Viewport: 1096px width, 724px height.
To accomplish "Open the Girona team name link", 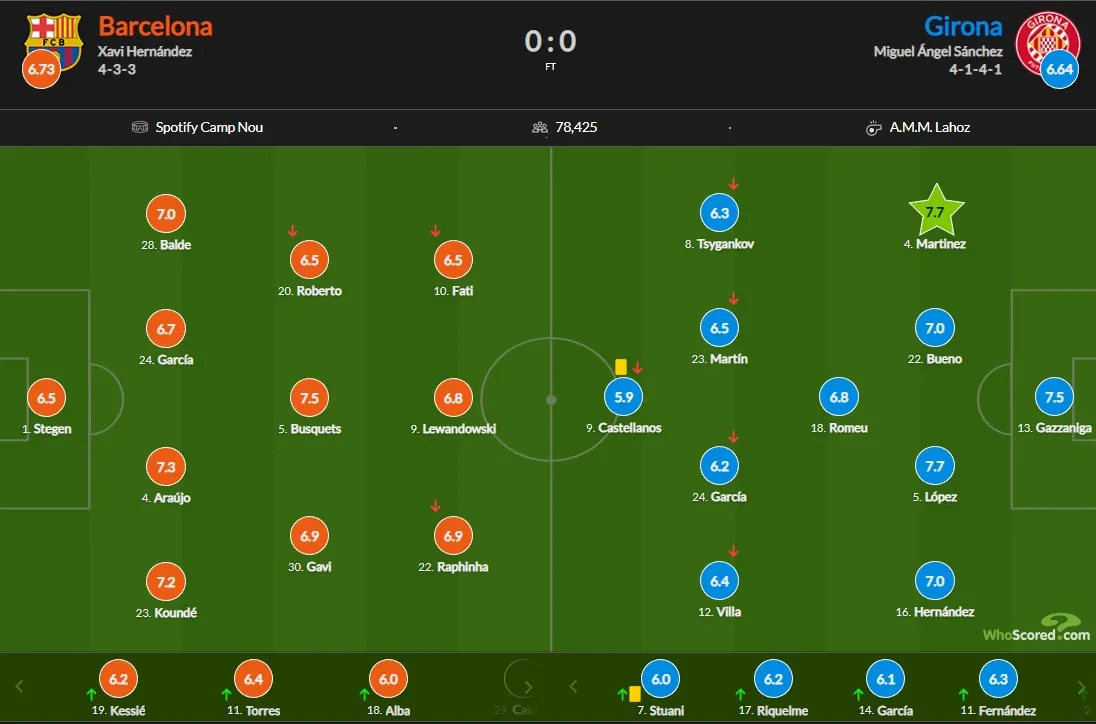I will coord(962,26).
